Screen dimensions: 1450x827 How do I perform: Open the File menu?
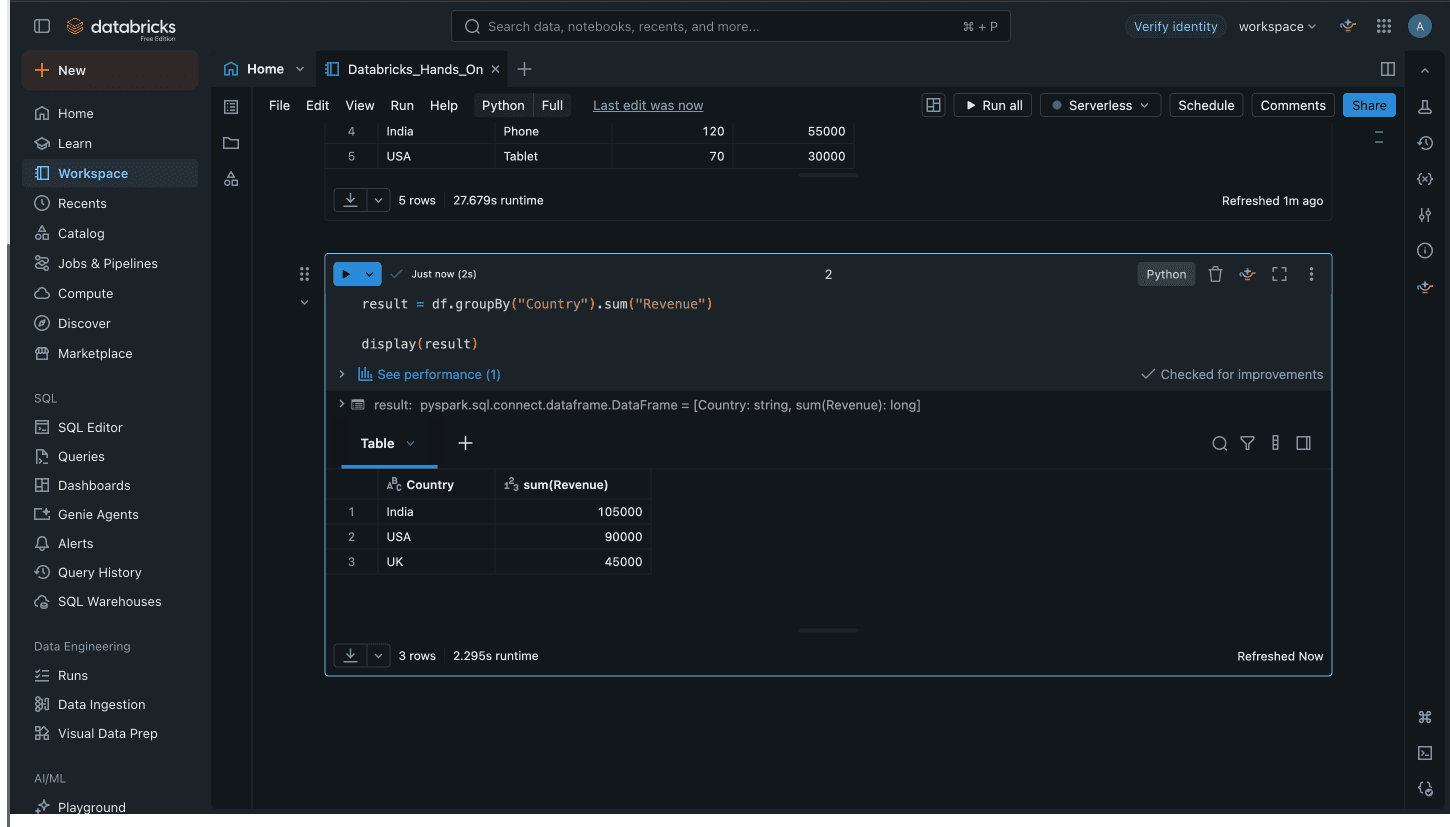[x=279, y=105]
